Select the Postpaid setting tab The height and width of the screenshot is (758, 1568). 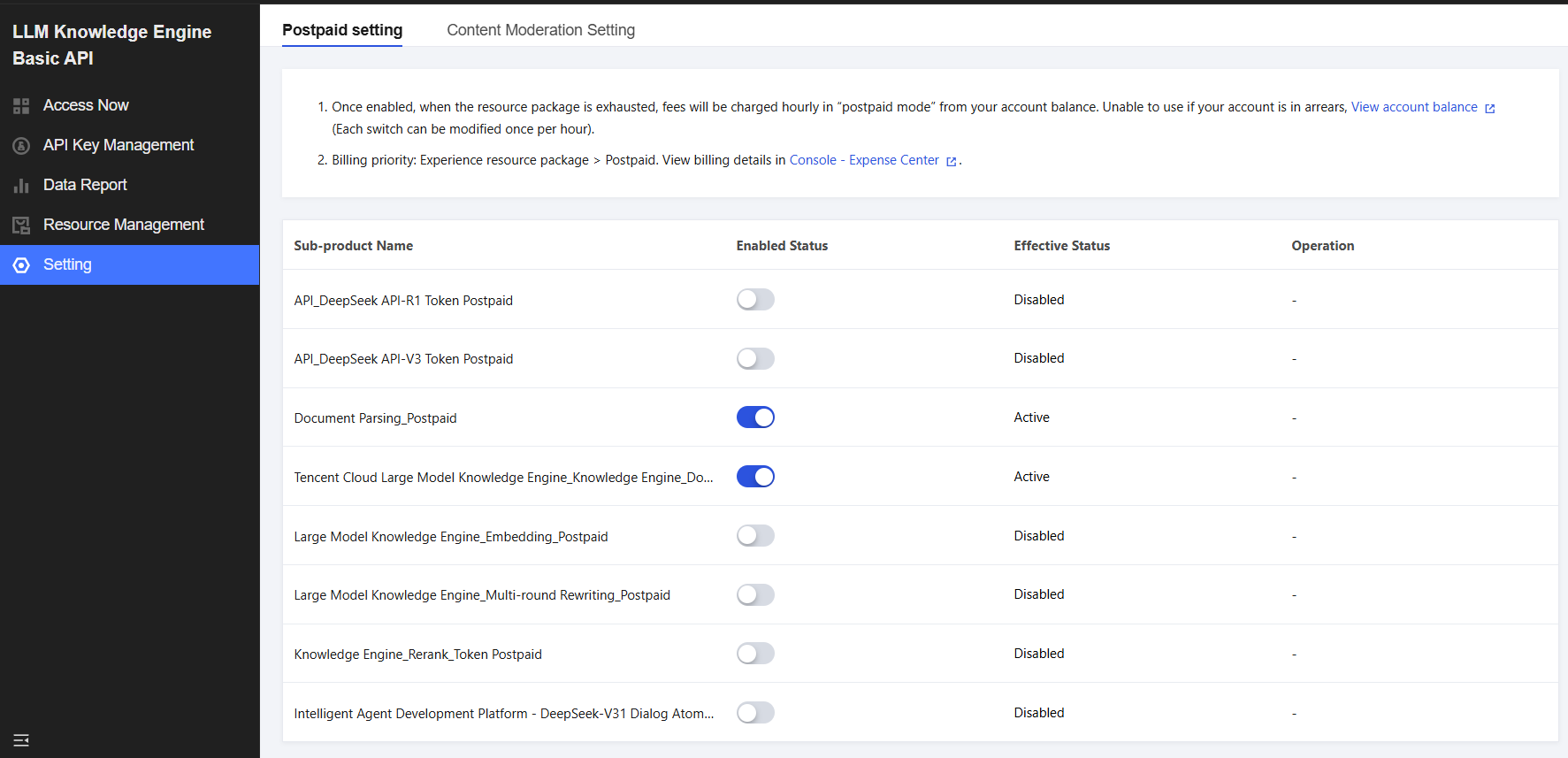coord(342,30)
